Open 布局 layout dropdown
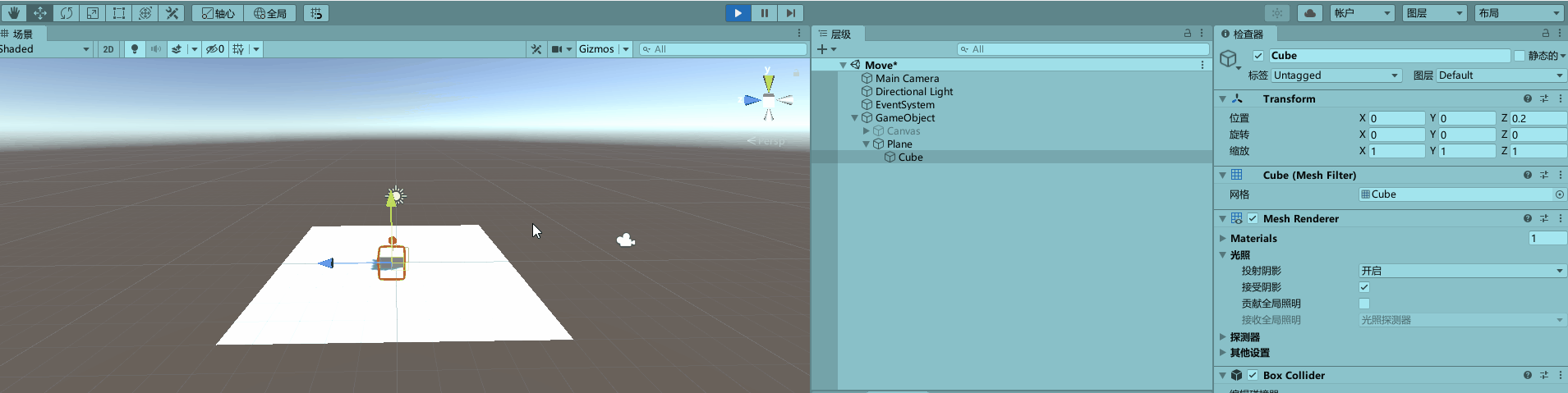The image size is (1568, 393). [x=1519, y=13]
